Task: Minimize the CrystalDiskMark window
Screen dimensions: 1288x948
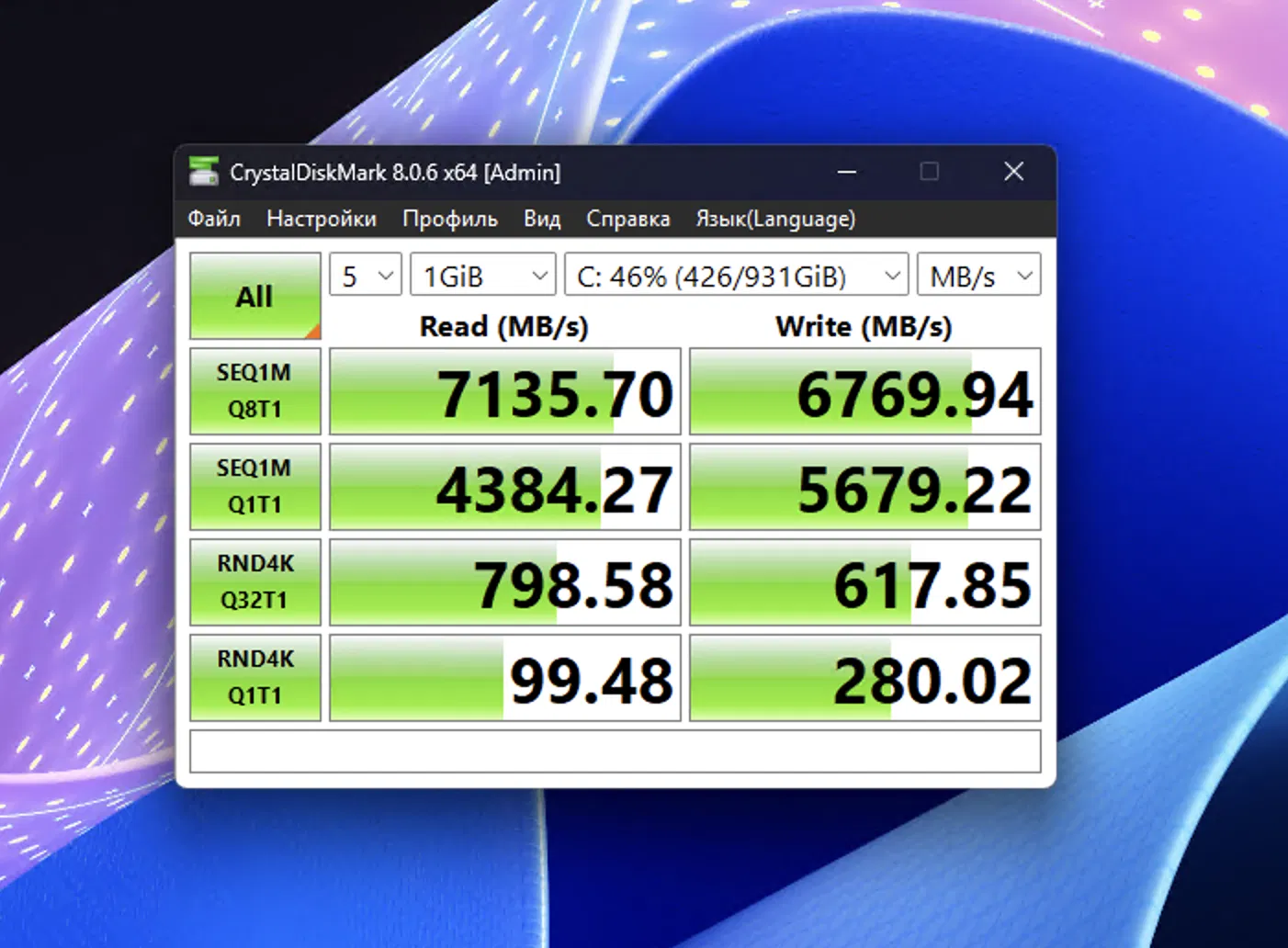Action: coord(847,172)
